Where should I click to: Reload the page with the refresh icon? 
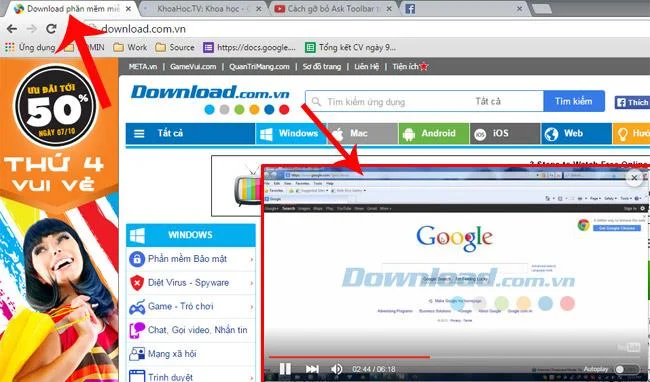coord(51,29)
